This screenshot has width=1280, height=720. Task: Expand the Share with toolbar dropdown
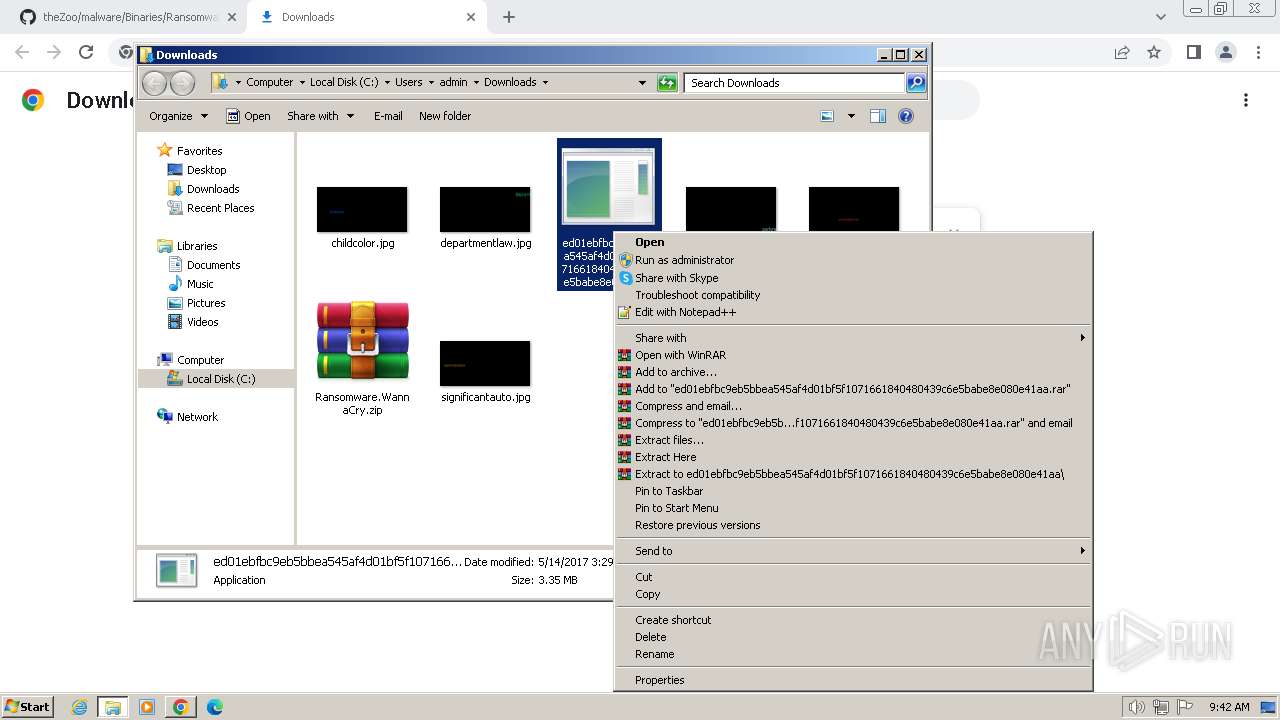point(320,116)
